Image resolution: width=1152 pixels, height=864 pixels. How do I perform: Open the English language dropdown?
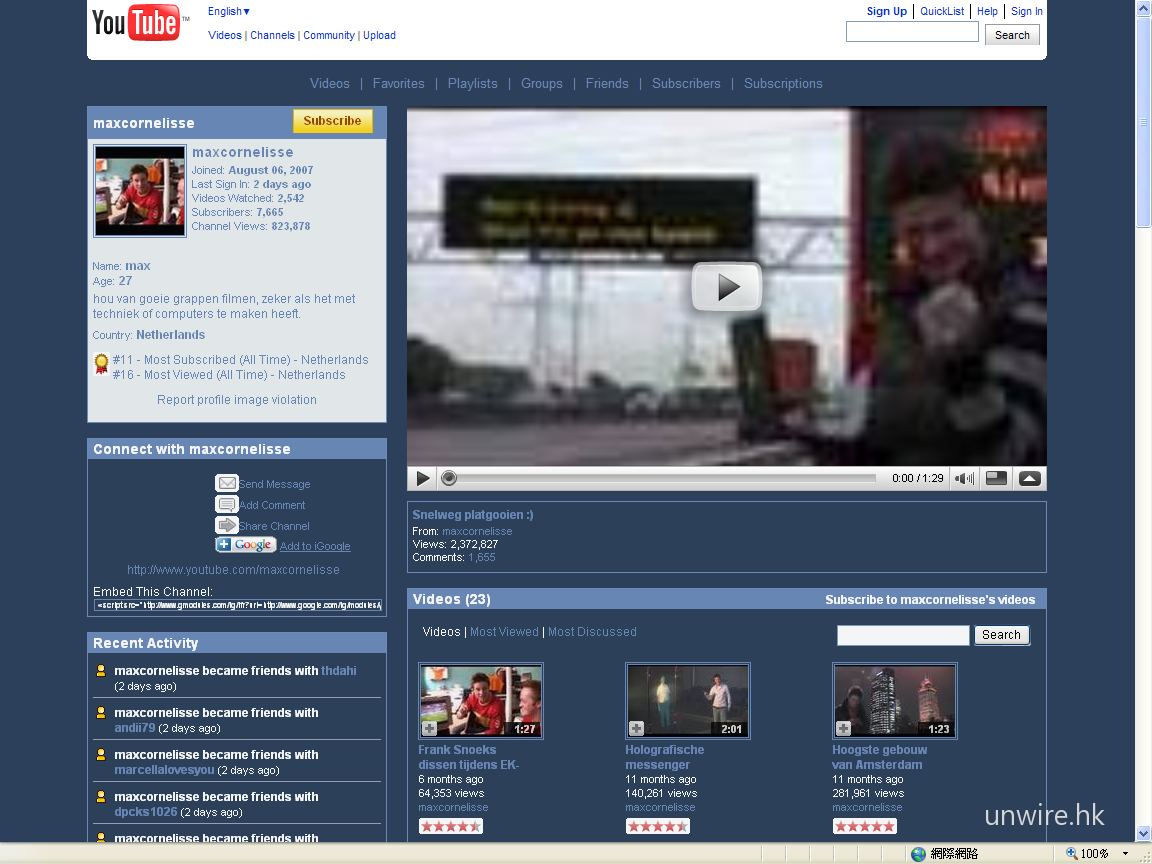(x=228, y=11)
